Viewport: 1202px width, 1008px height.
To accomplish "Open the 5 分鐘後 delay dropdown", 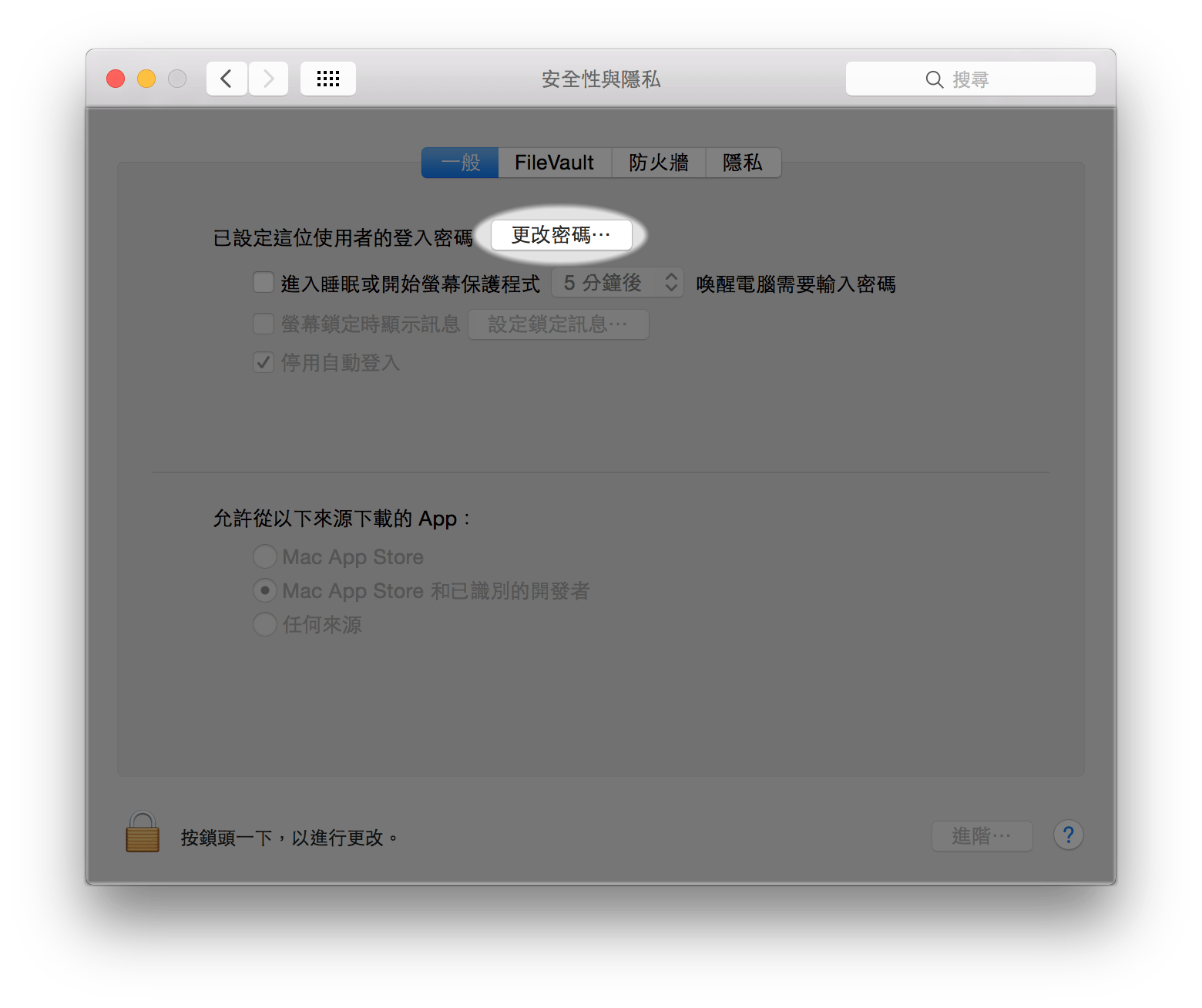I will 617,283.
